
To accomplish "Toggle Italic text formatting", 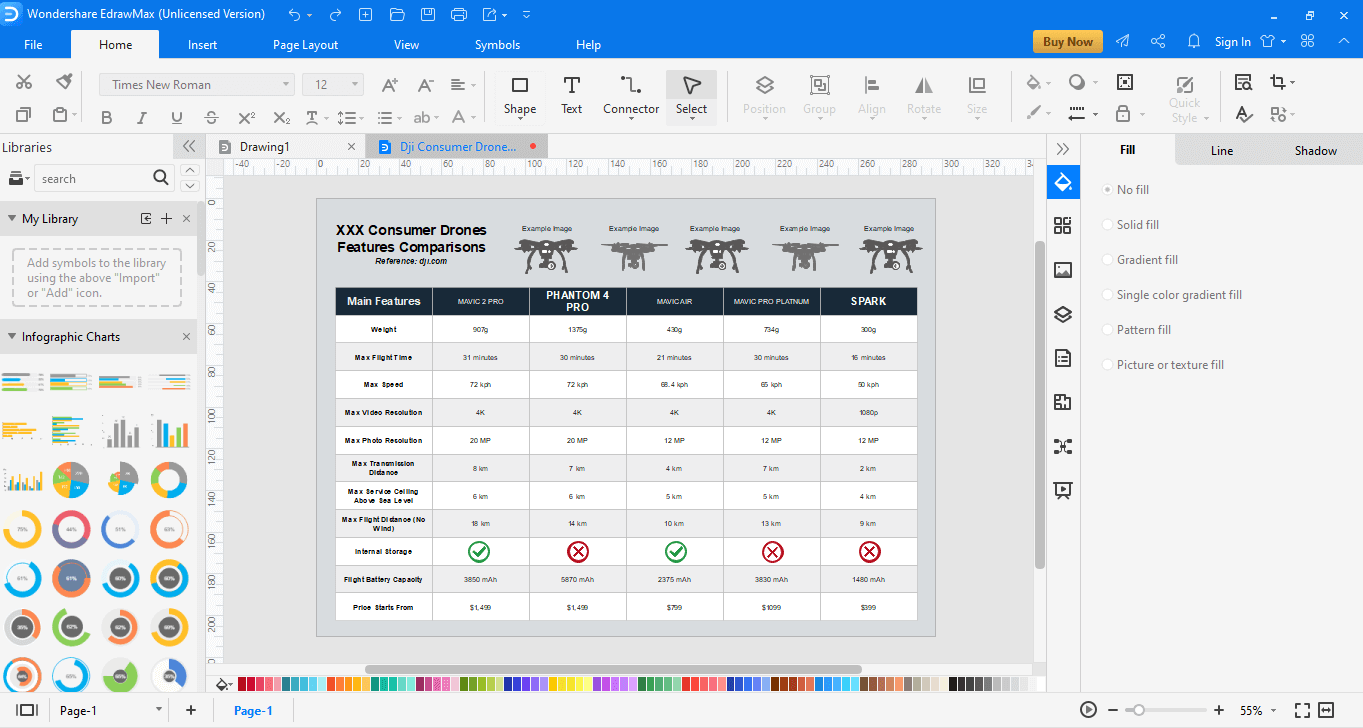I will 142,118.
